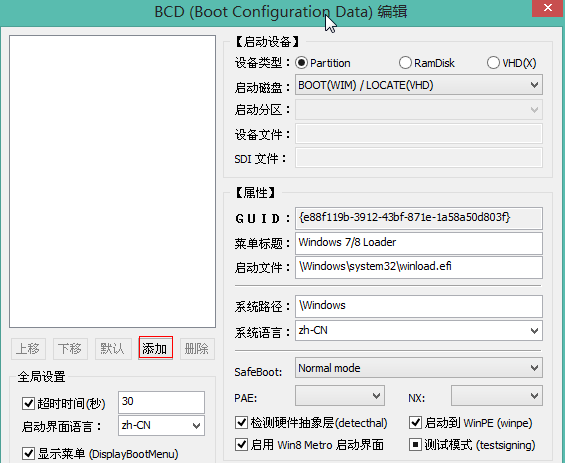Select the Partition device type radio
The image size is (565, 463).
pos(301,63)
